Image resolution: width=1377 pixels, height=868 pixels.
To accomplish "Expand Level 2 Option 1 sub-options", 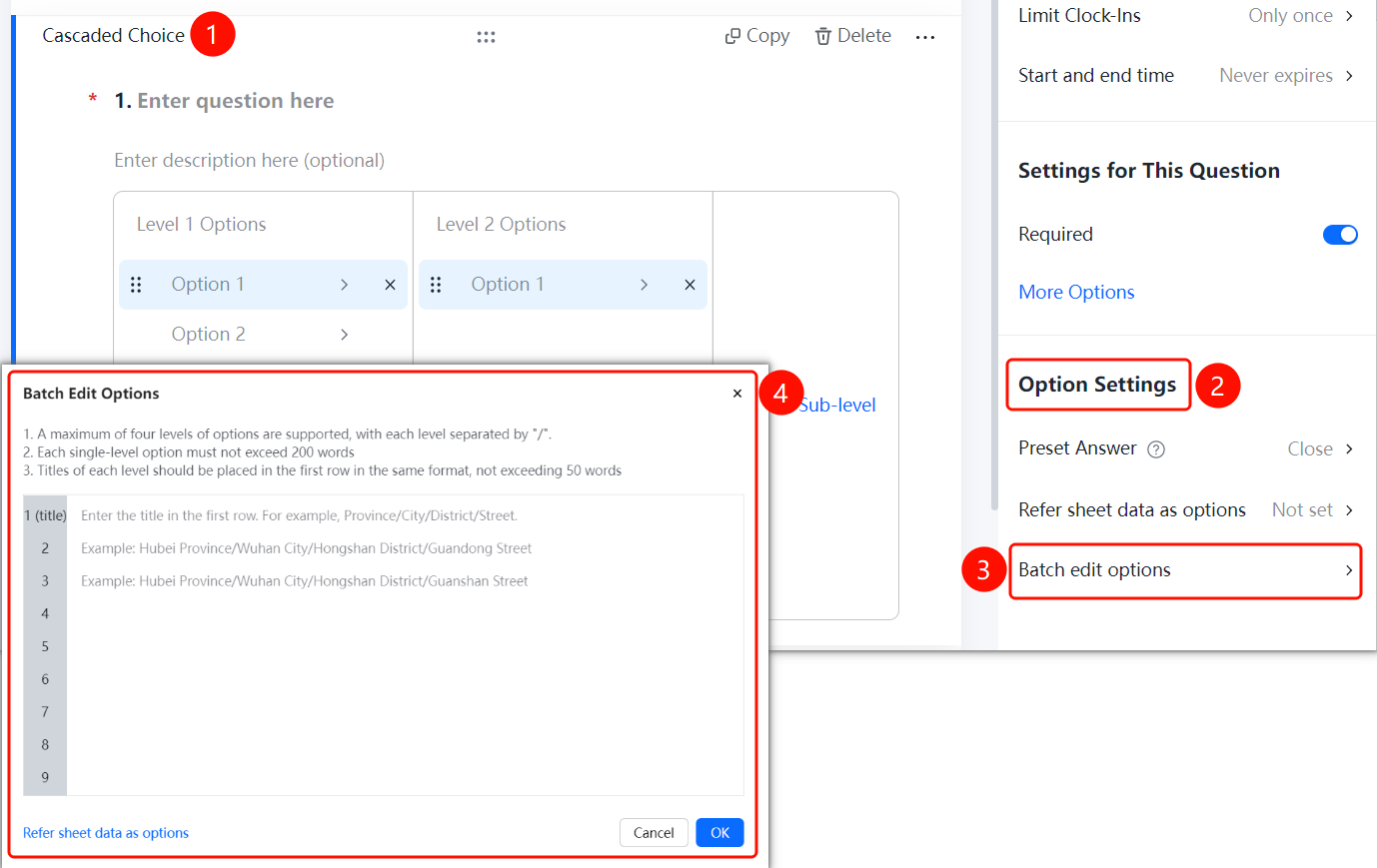I will click(644, 285).
